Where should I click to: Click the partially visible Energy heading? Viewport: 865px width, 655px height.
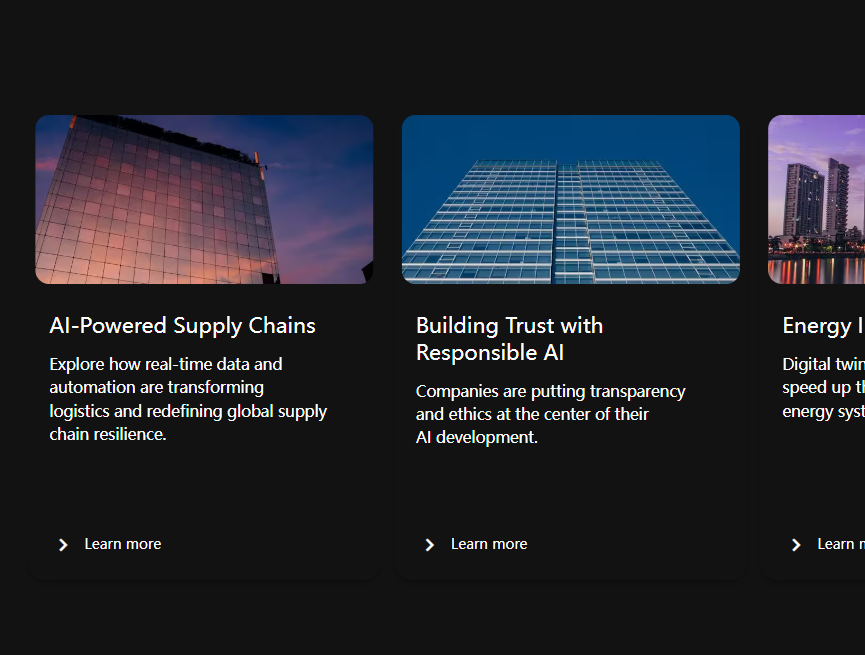click(x=824, y=326)
